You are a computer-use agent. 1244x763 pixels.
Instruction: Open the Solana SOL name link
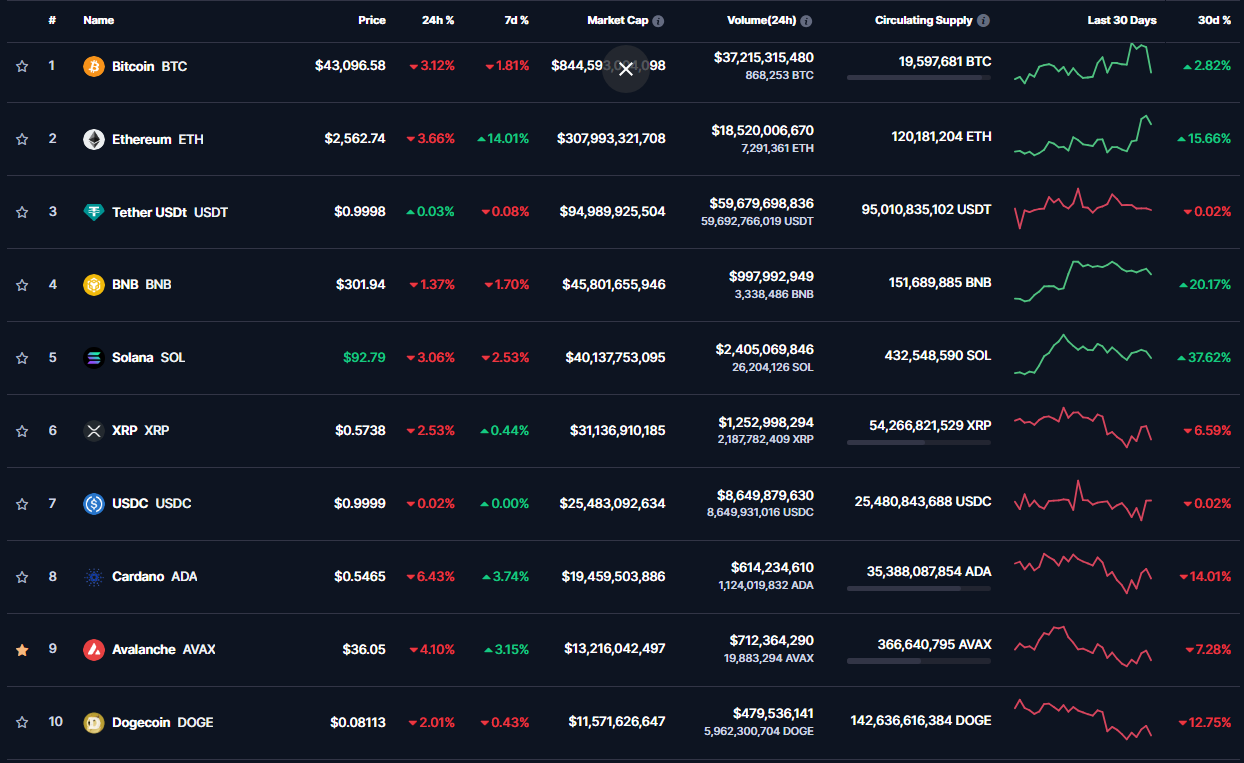click(x=149, y=357)
